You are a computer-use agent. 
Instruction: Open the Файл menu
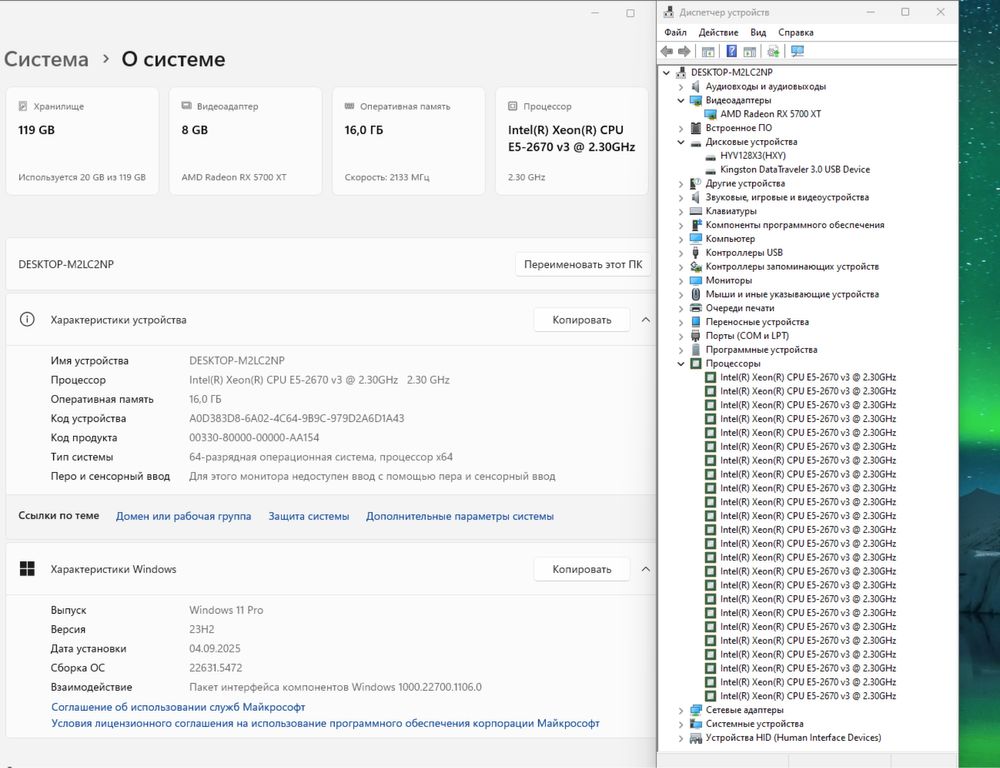tap(675, 33)
